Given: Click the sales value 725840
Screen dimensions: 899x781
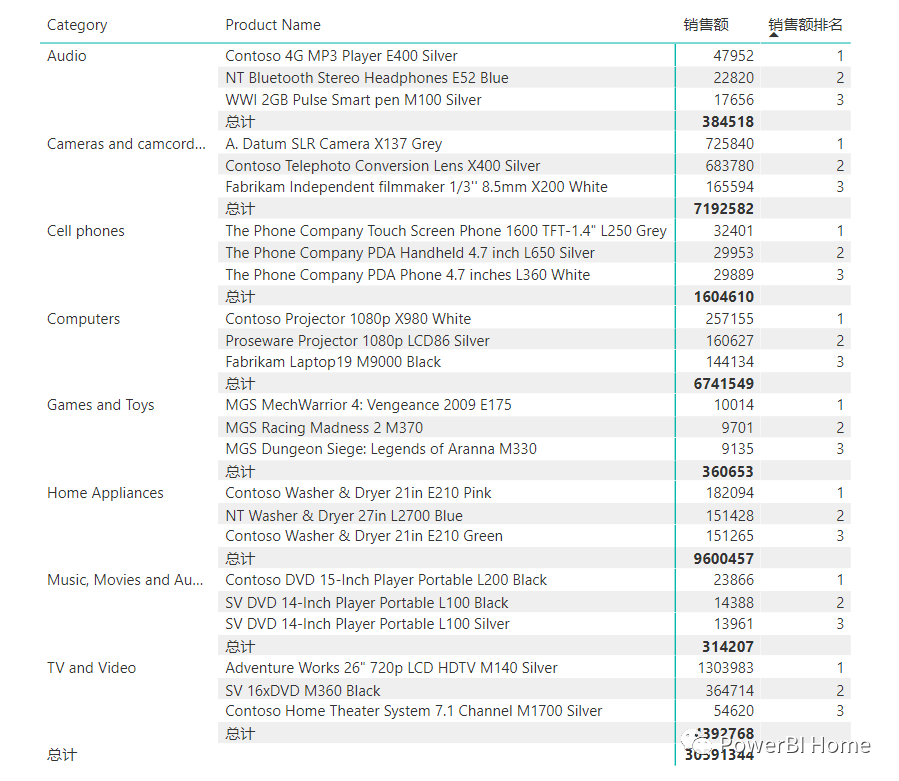Looking at the screenshot, I should [729, 144].
